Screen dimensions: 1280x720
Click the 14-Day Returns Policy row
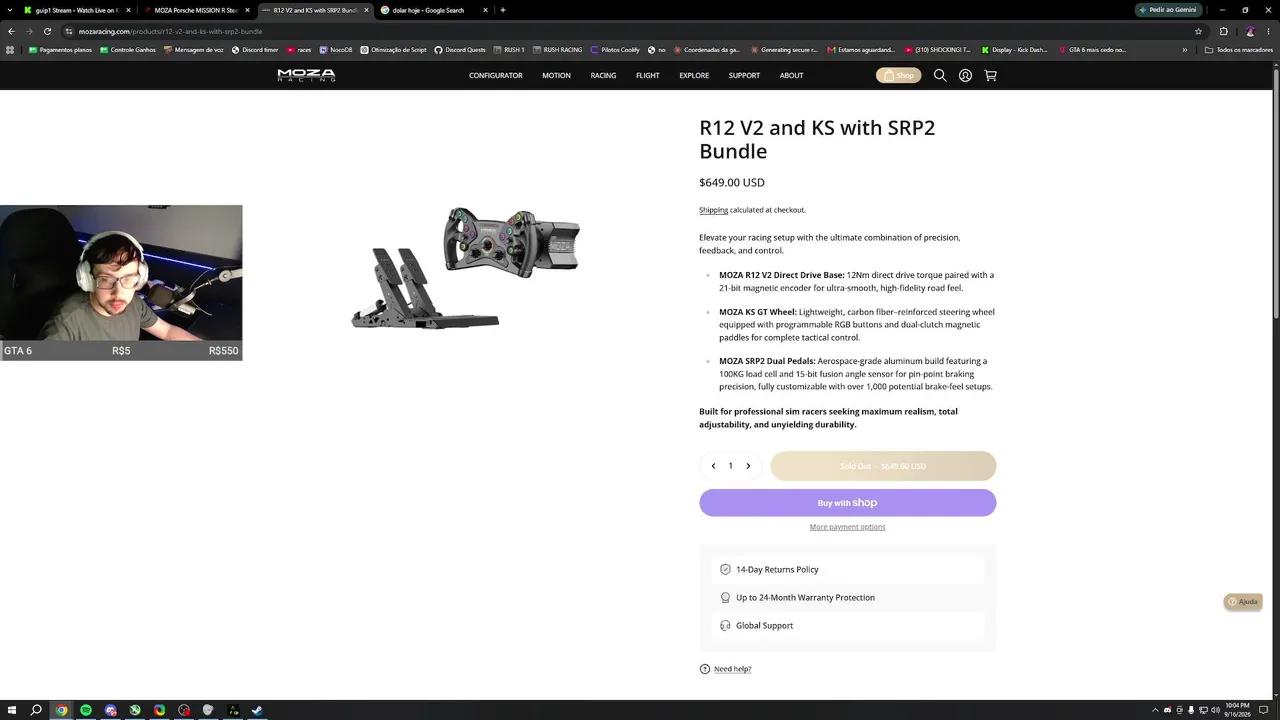(x=848, y=570)
